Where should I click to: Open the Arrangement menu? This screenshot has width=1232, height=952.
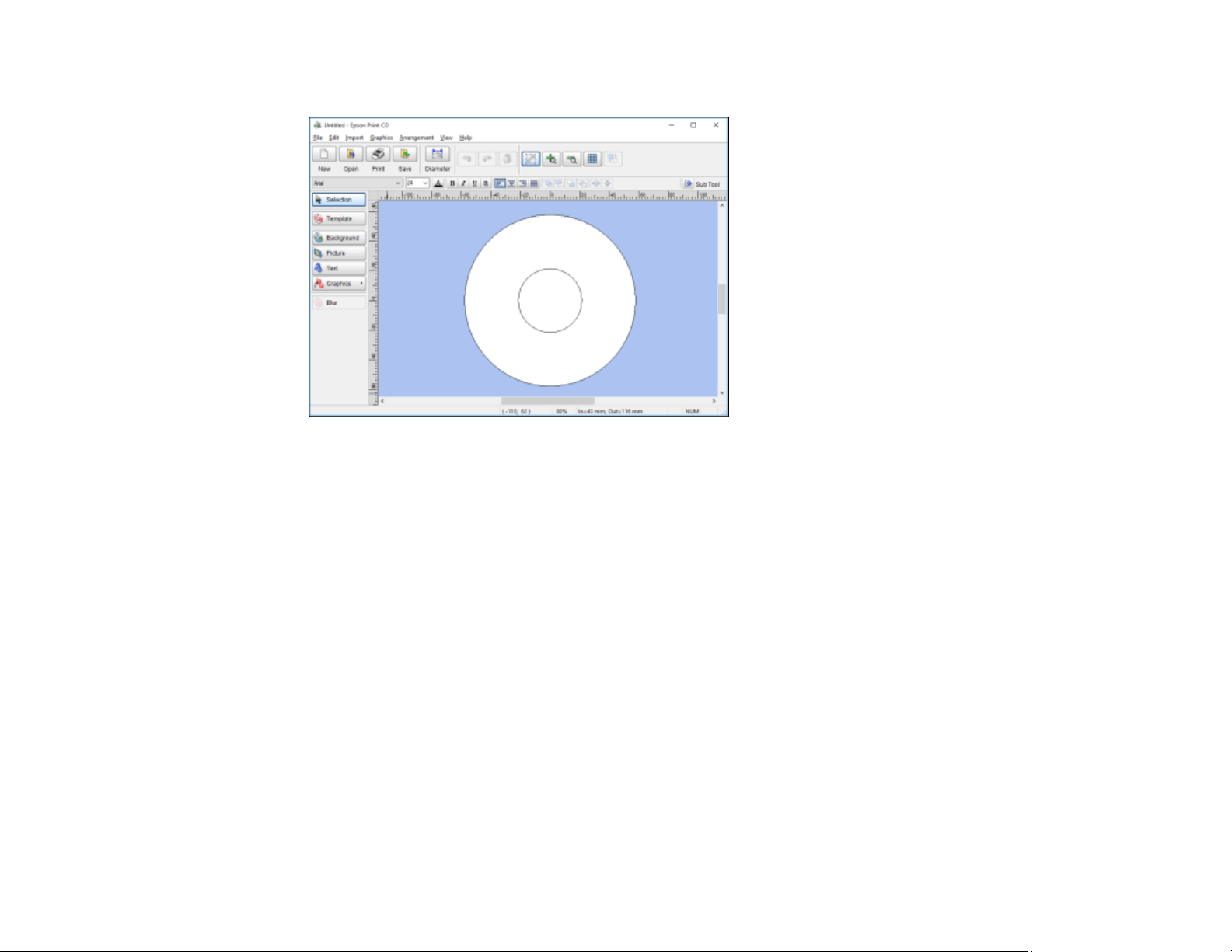pyautogui.click(x=417, y=138)
